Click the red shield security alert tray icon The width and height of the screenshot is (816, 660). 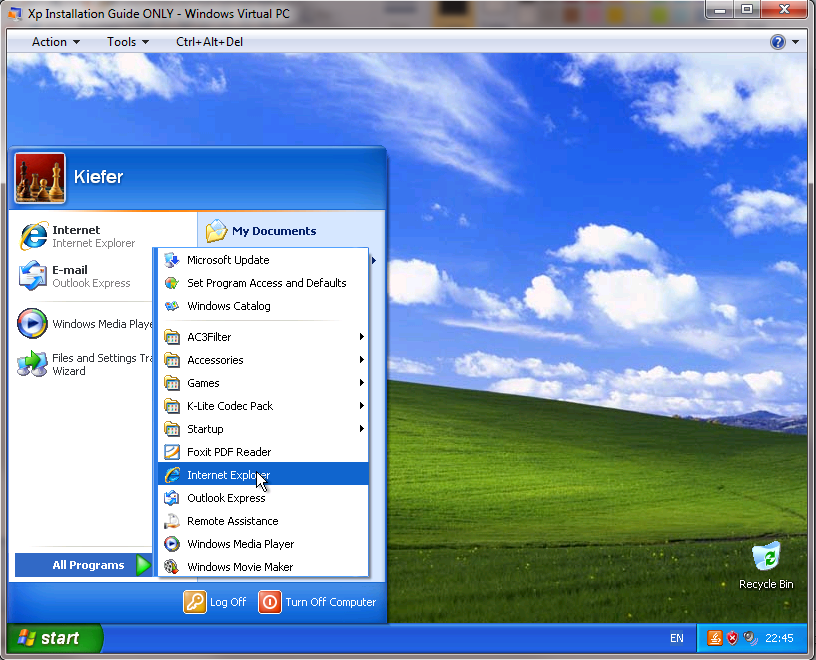[x=732, y=638]
